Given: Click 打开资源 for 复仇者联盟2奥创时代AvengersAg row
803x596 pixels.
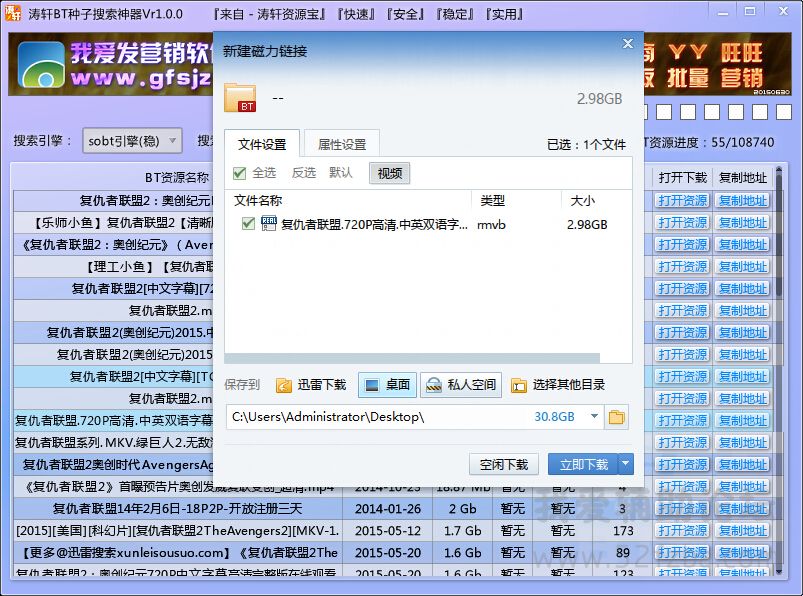Looking at the screenshot, I should pos(683,465).
